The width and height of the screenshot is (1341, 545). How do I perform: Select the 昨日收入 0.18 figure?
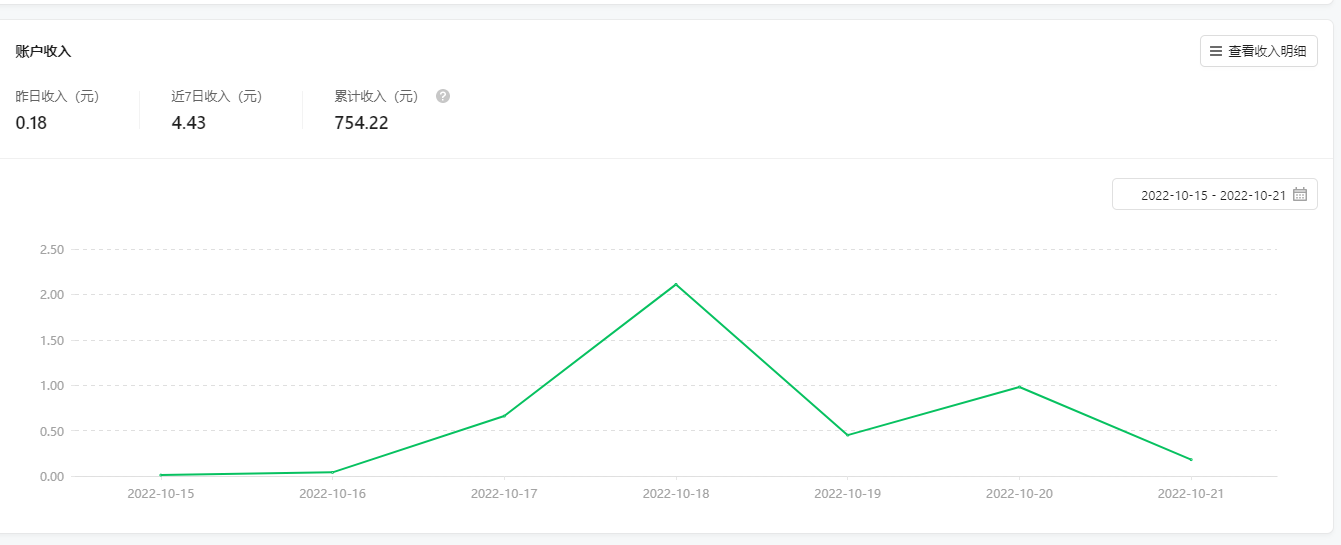click(31, 124)
